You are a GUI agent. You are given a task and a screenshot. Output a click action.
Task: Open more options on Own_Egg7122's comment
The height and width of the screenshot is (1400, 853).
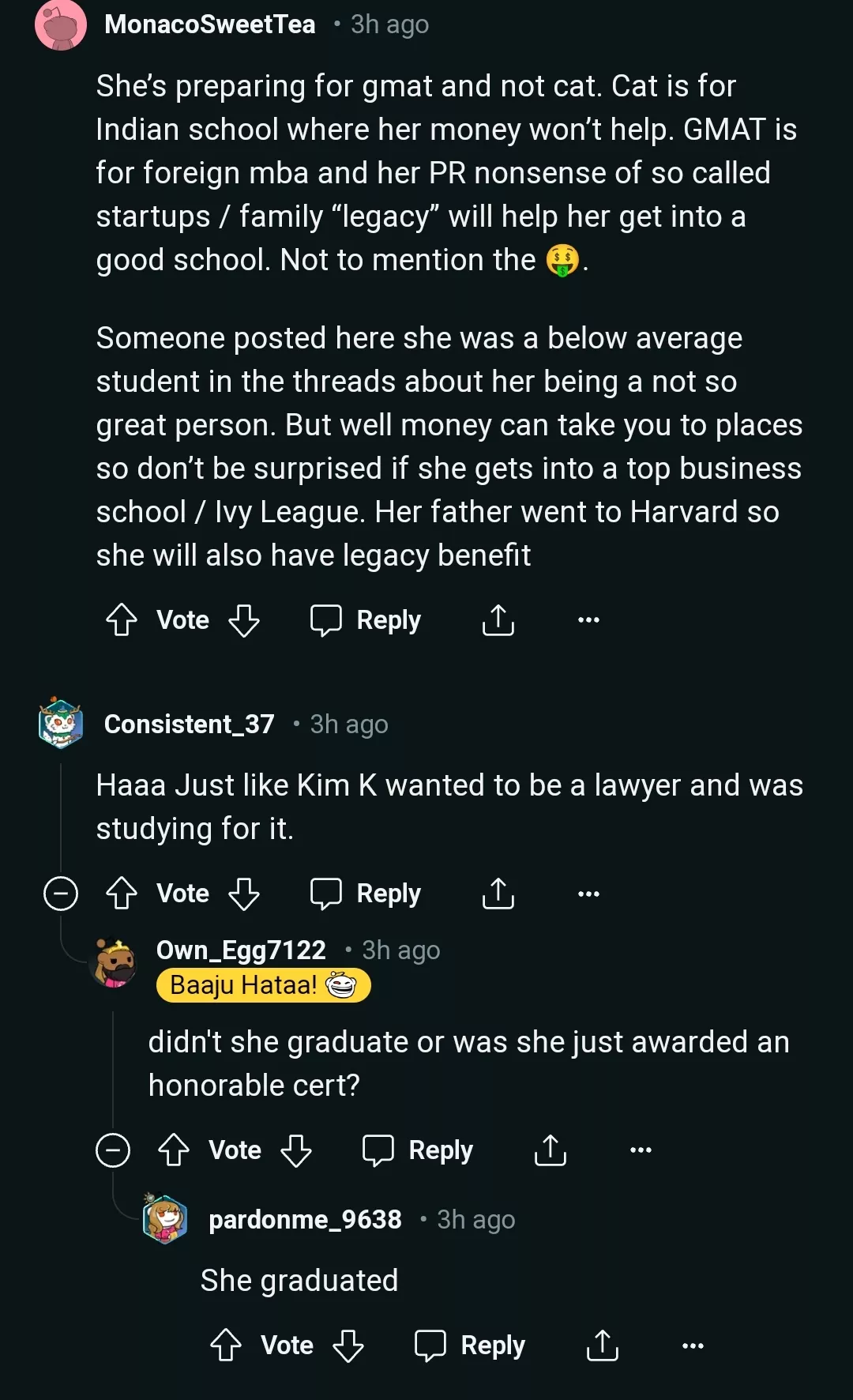pyautogui.click(x=641, y=1150)
